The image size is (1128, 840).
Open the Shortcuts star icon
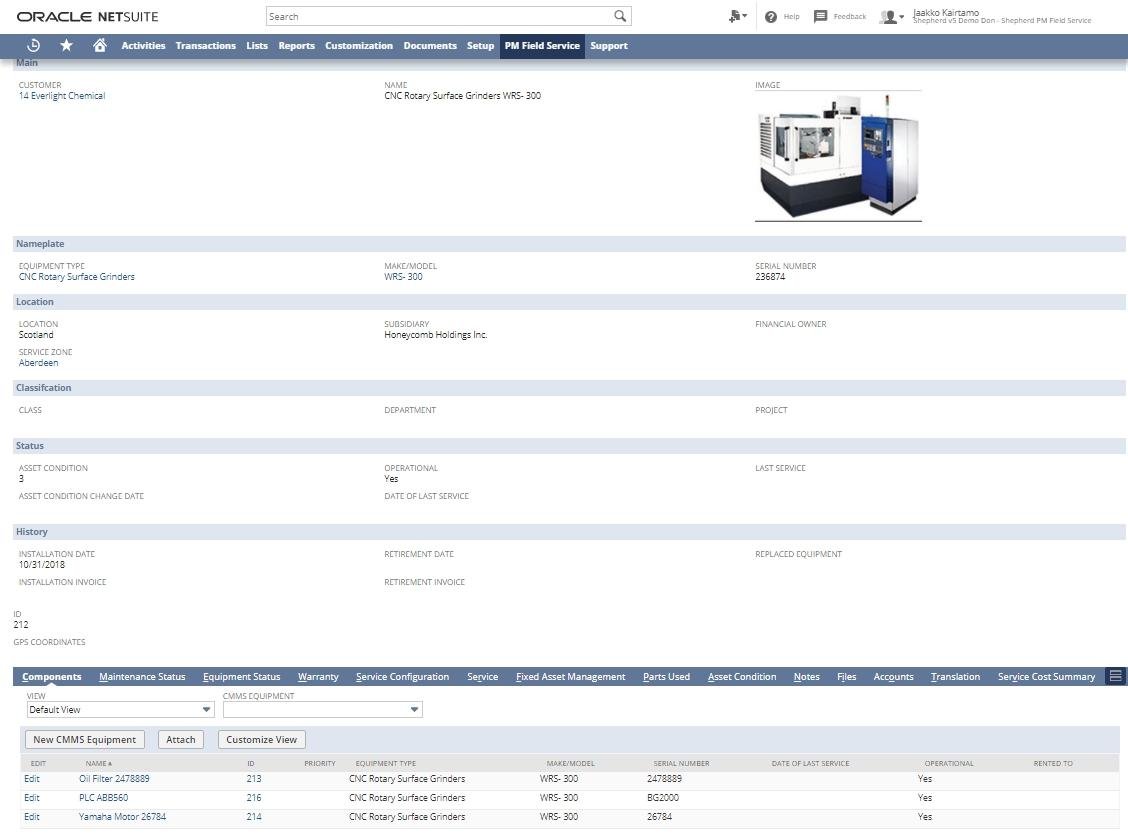[66, 45]
